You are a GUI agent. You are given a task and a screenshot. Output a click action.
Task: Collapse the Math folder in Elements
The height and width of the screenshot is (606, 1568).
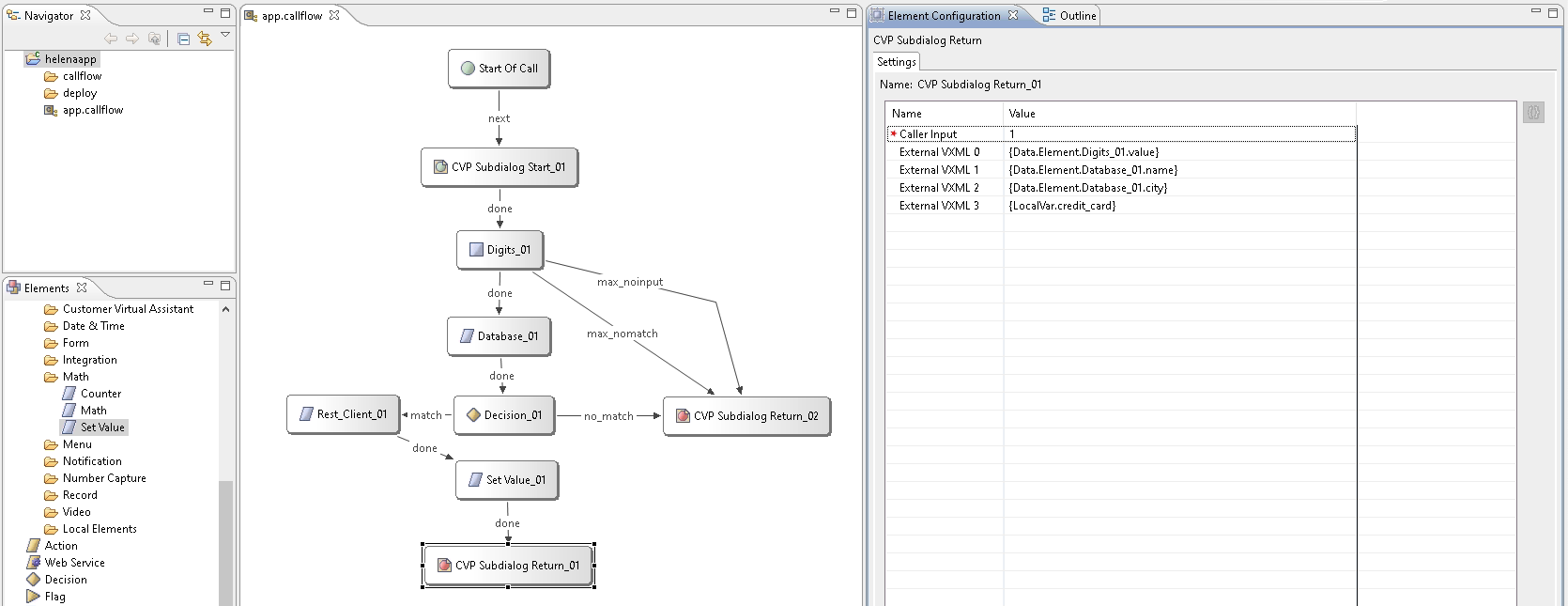pos(51,377)
